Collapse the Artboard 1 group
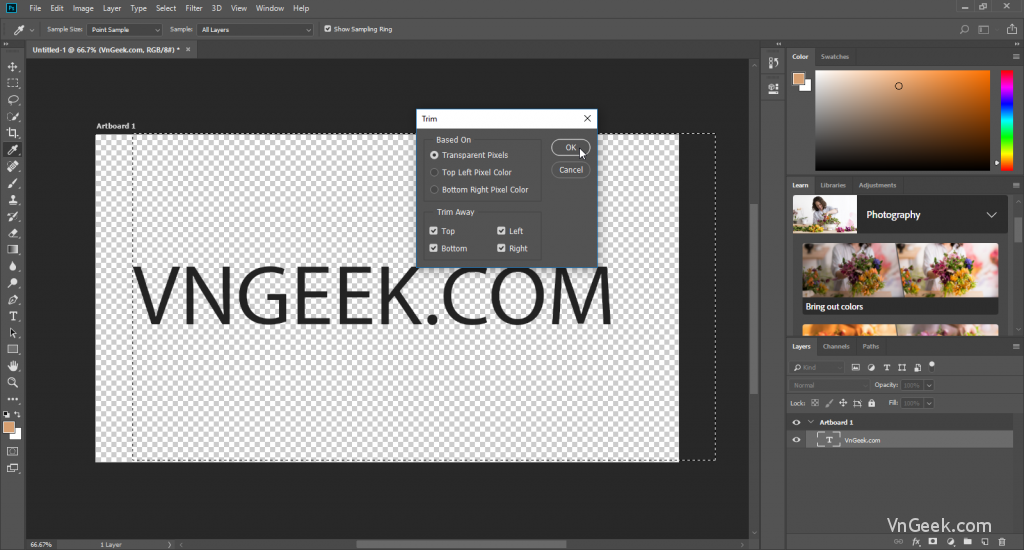1024x550 pixels. [811, 422]
